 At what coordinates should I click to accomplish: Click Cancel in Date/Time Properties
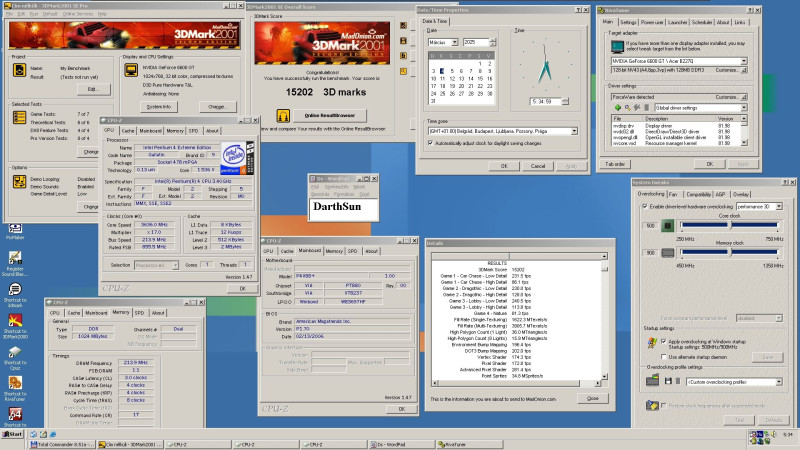click(x=538, y=166)
